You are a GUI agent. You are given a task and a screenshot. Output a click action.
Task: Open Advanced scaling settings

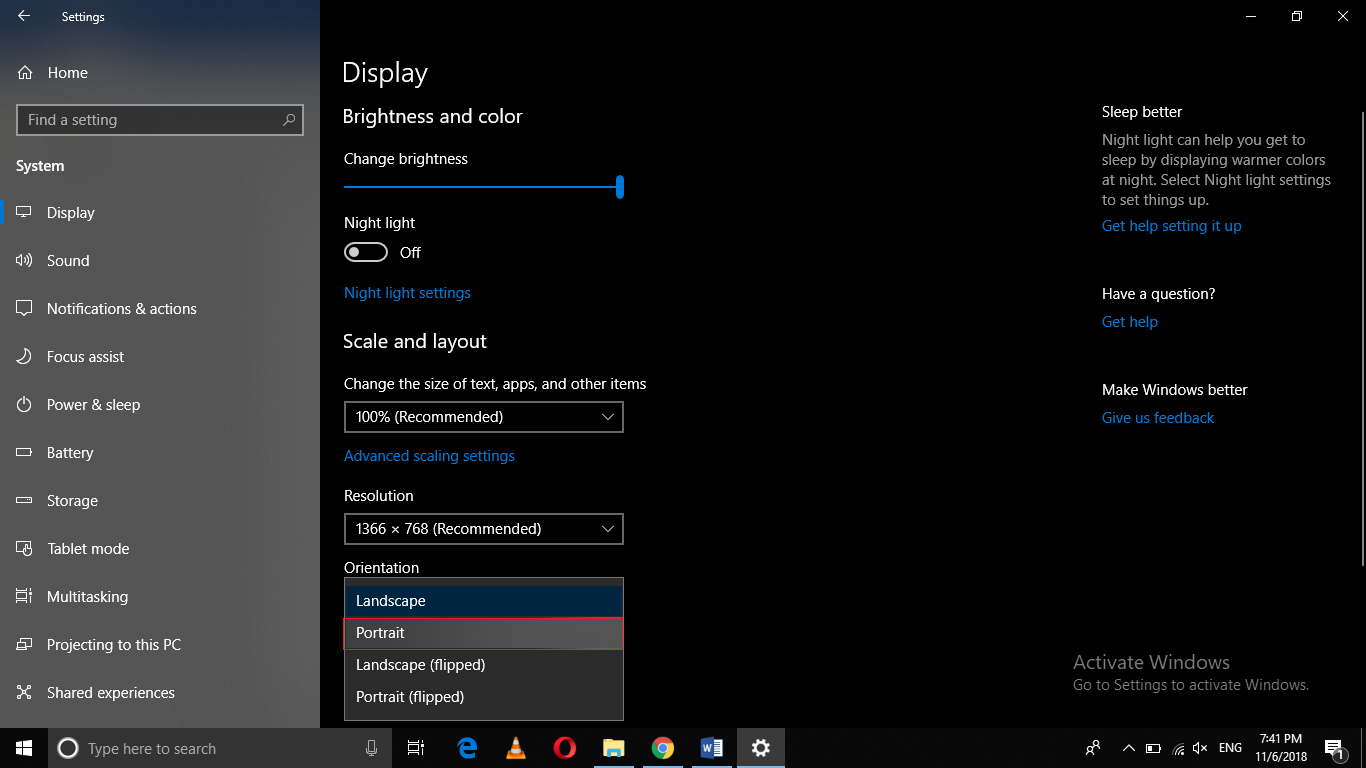point(429,455)
